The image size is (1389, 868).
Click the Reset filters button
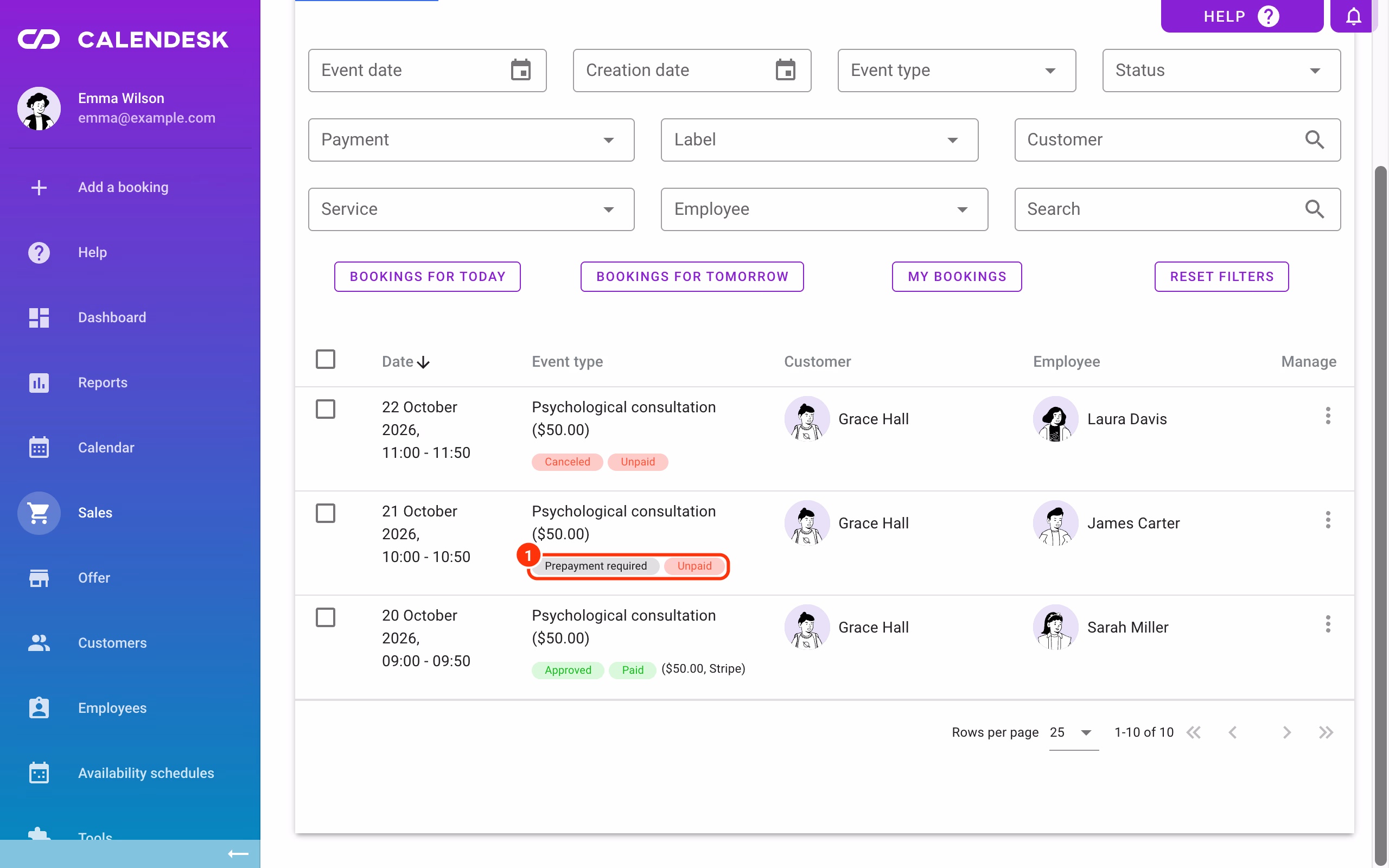coord(1221,277)
